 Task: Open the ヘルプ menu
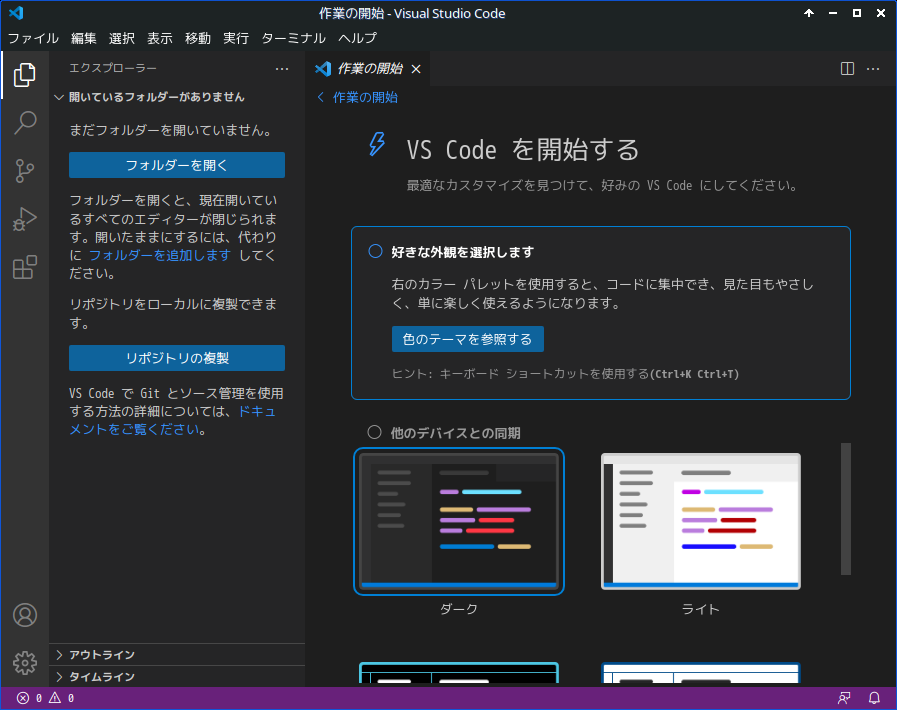click(x=358, y=38)
